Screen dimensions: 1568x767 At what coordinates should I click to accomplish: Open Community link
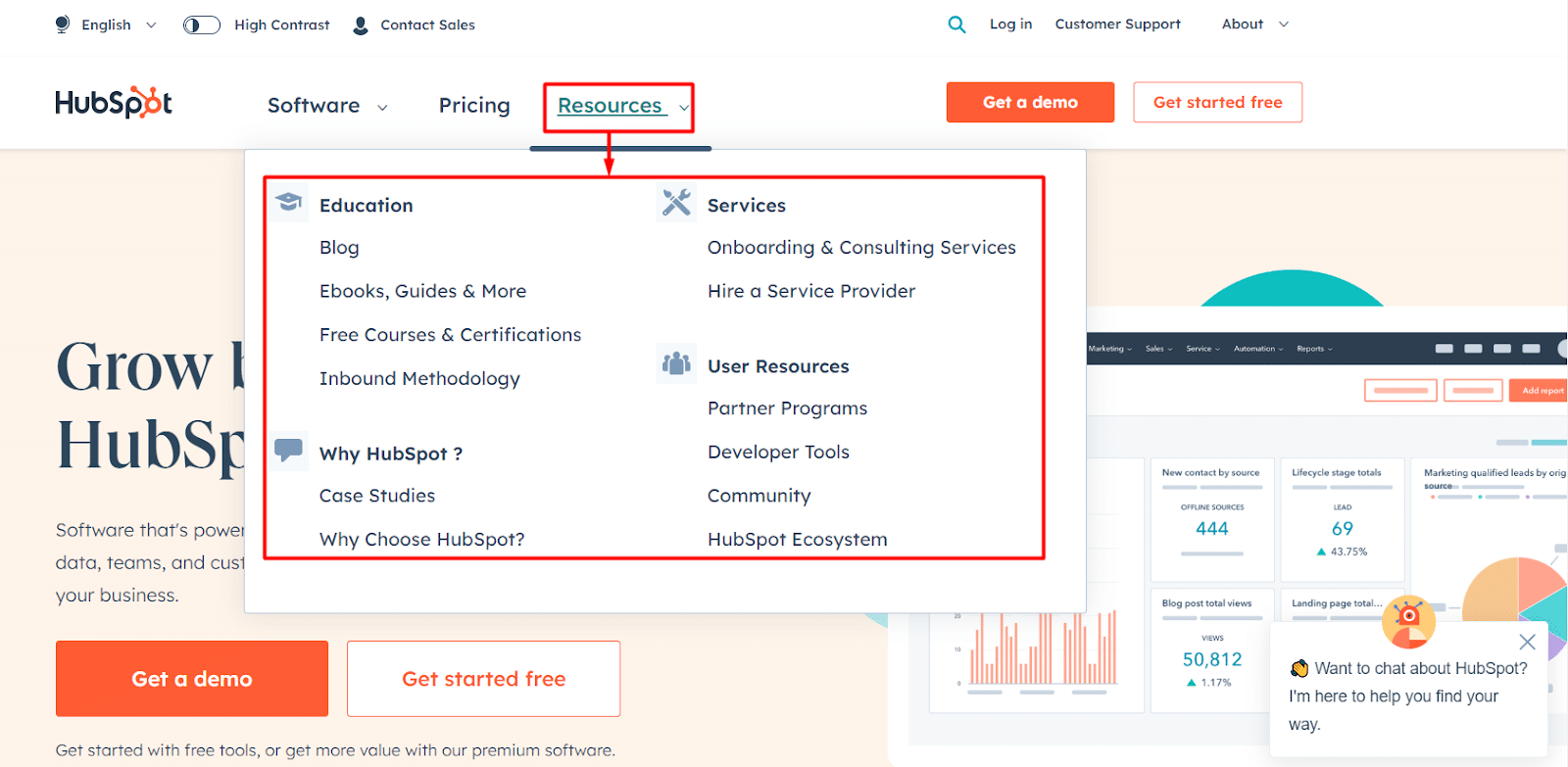[x=759, y=496]
